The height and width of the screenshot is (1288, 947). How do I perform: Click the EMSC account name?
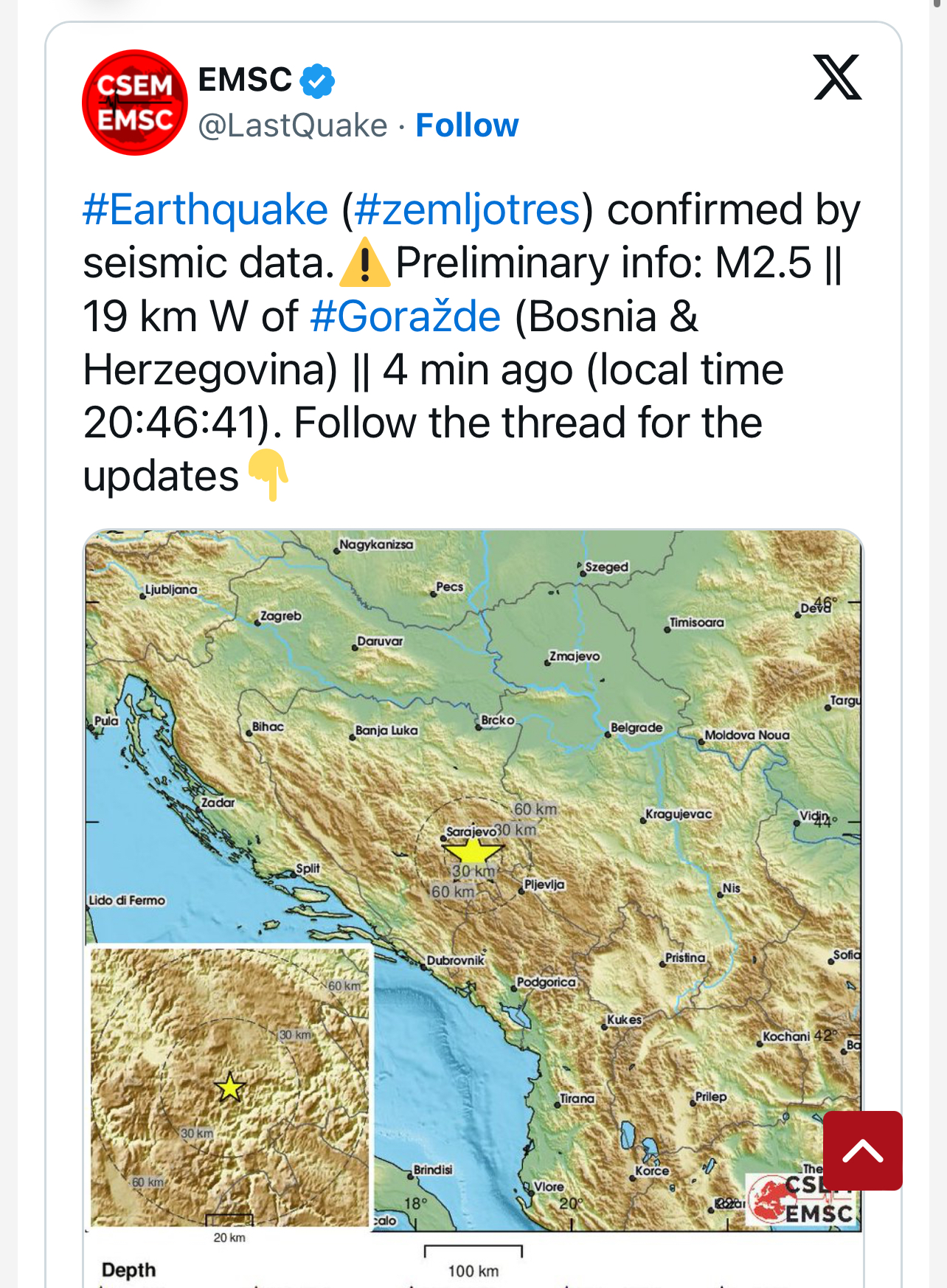[x=246, y=80]
